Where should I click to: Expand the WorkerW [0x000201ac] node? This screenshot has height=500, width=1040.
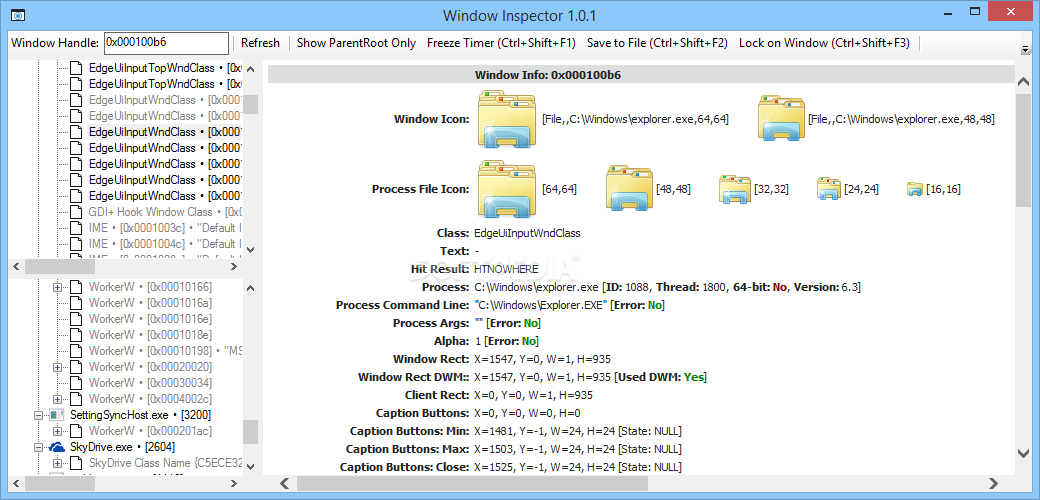tap(57, 430)
